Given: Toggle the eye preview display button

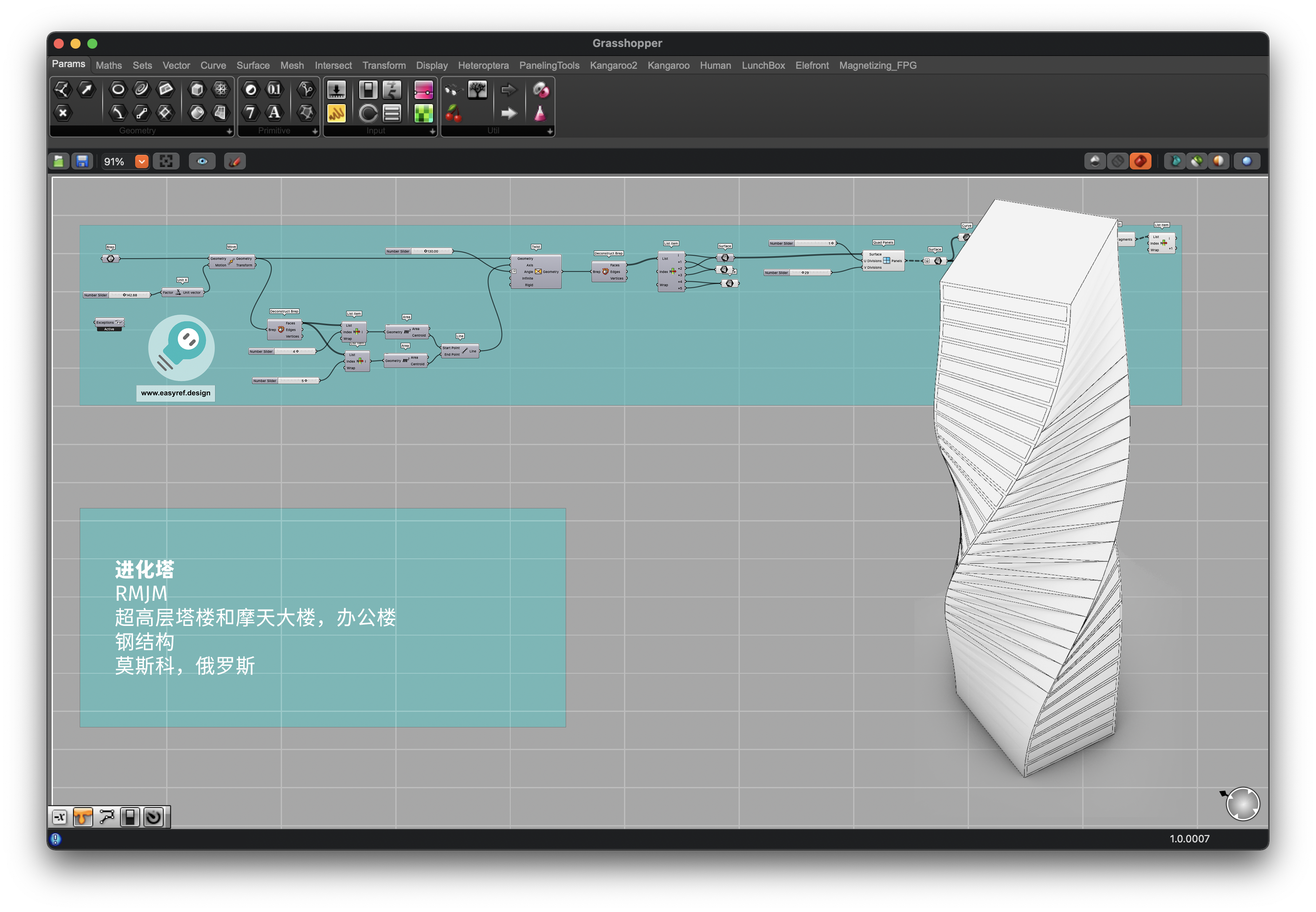Looking at the screenshot, I should (202, 162).
